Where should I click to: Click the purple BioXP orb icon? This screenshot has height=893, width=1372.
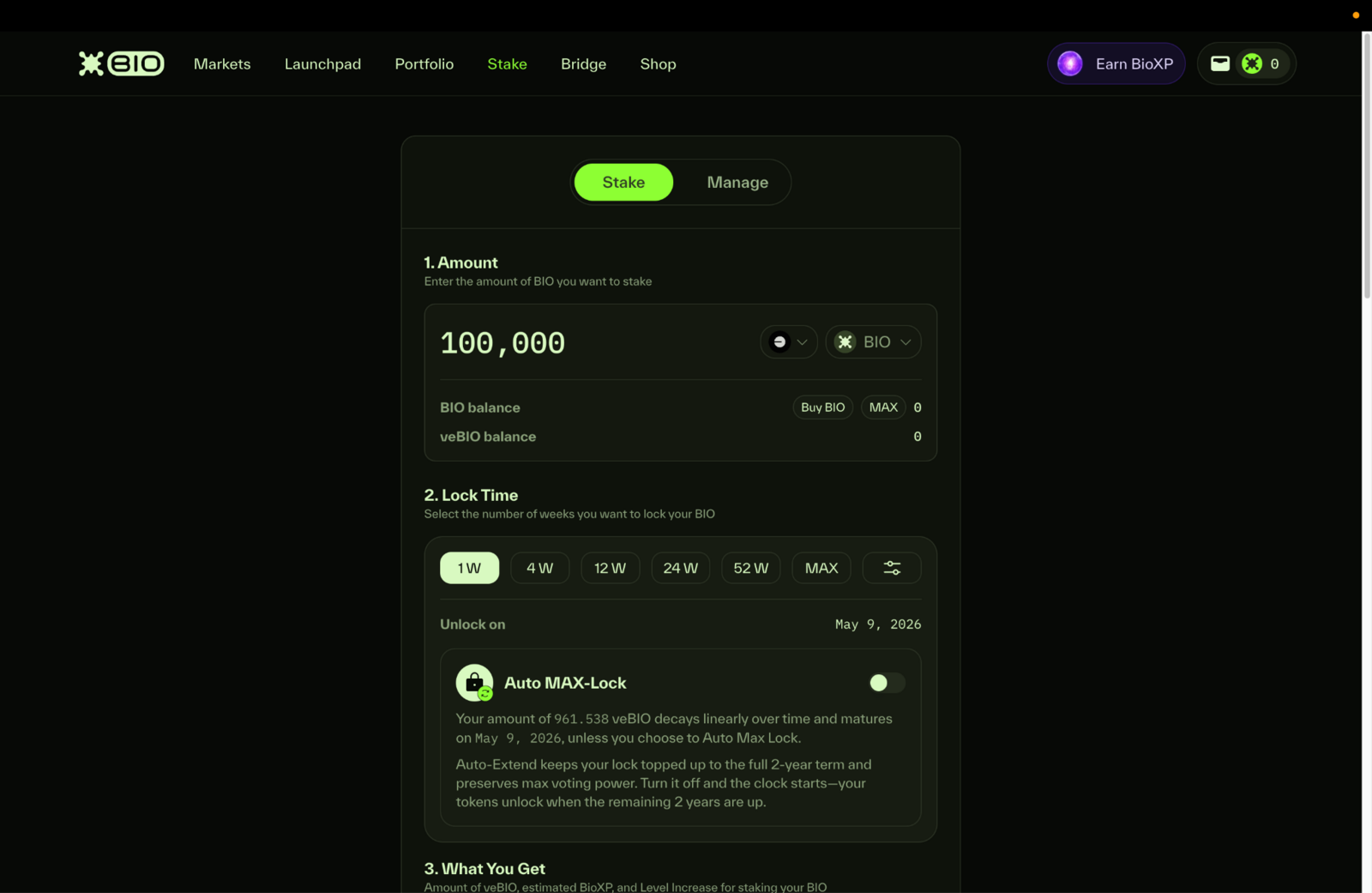1070,63
